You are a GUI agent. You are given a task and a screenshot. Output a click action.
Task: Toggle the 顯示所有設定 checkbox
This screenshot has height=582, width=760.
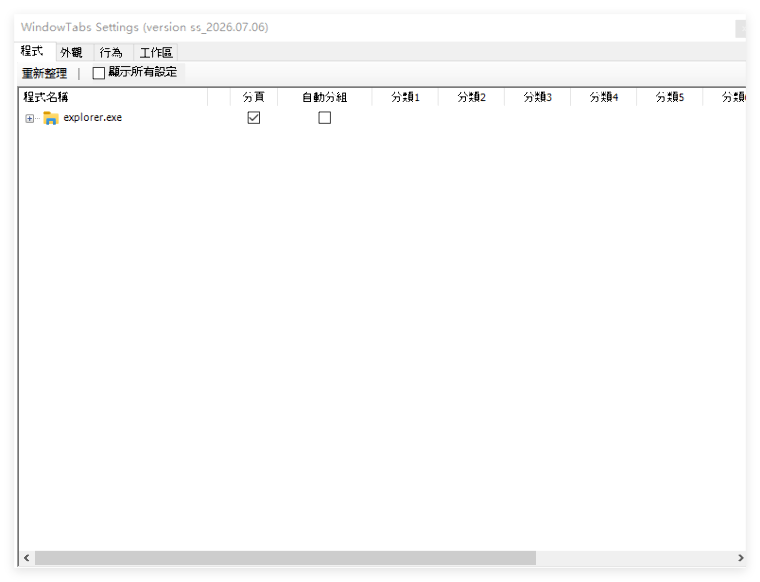[x=98, y=73]
